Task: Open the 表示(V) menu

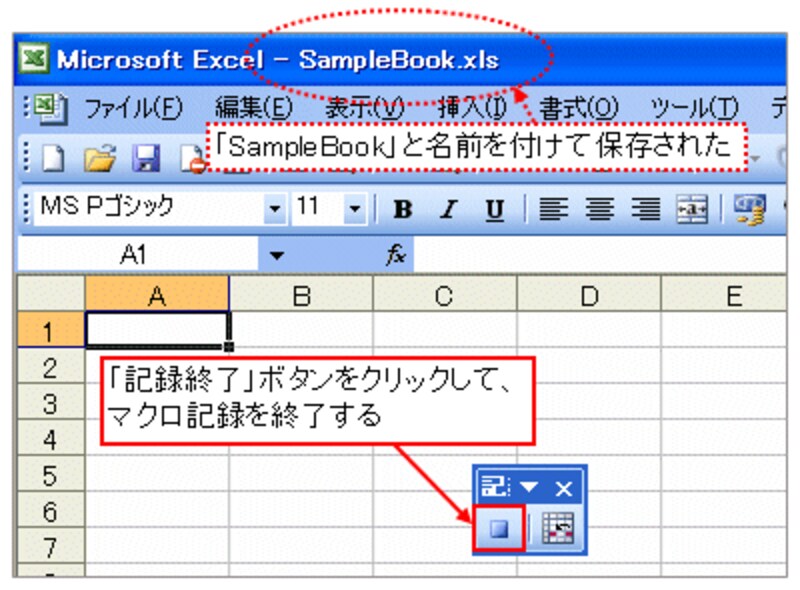Action: pos(364,108)
